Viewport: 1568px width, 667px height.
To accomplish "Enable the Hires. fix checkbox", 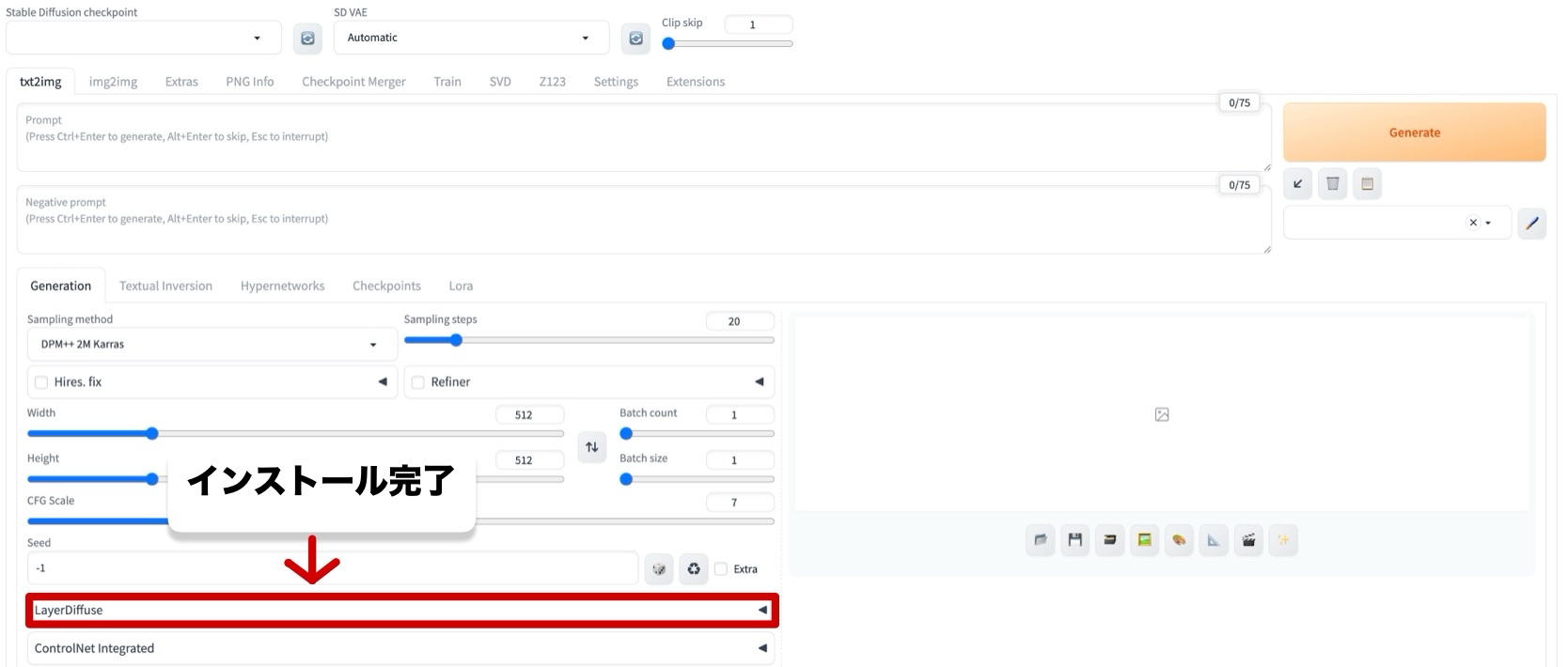I will click(41, 382).
